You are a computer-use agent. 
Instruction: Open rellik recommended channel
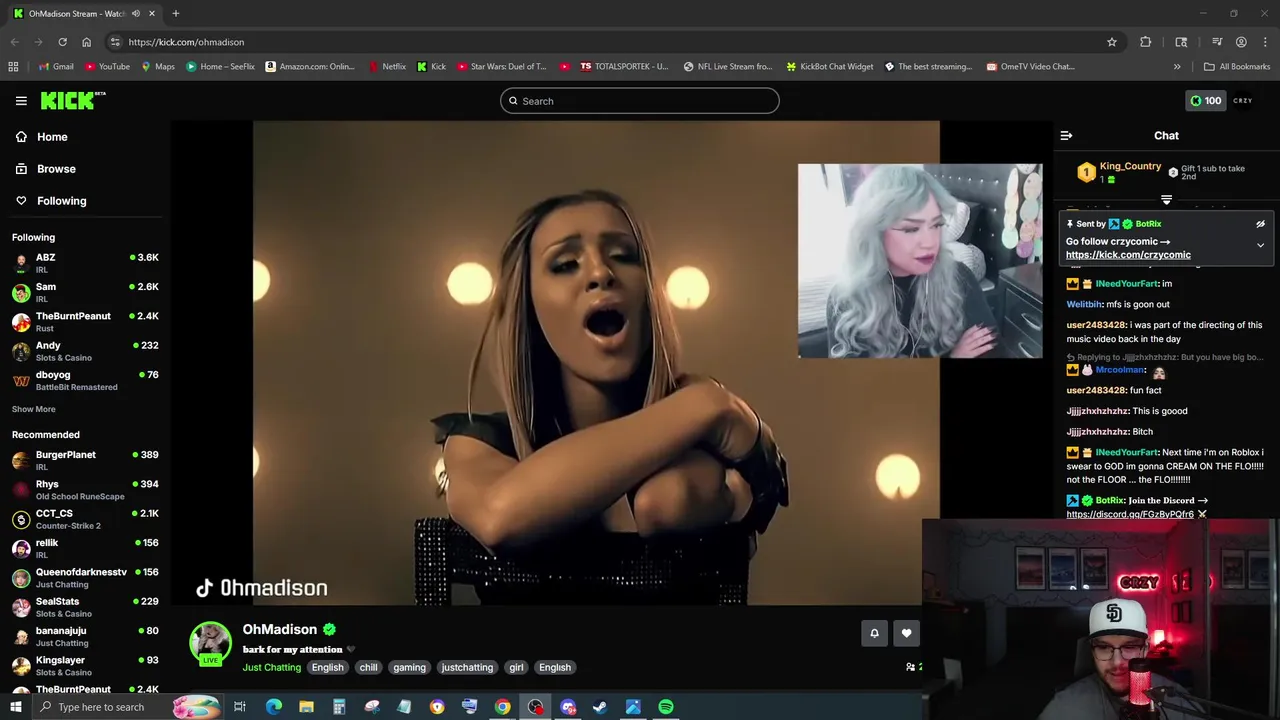84,548
